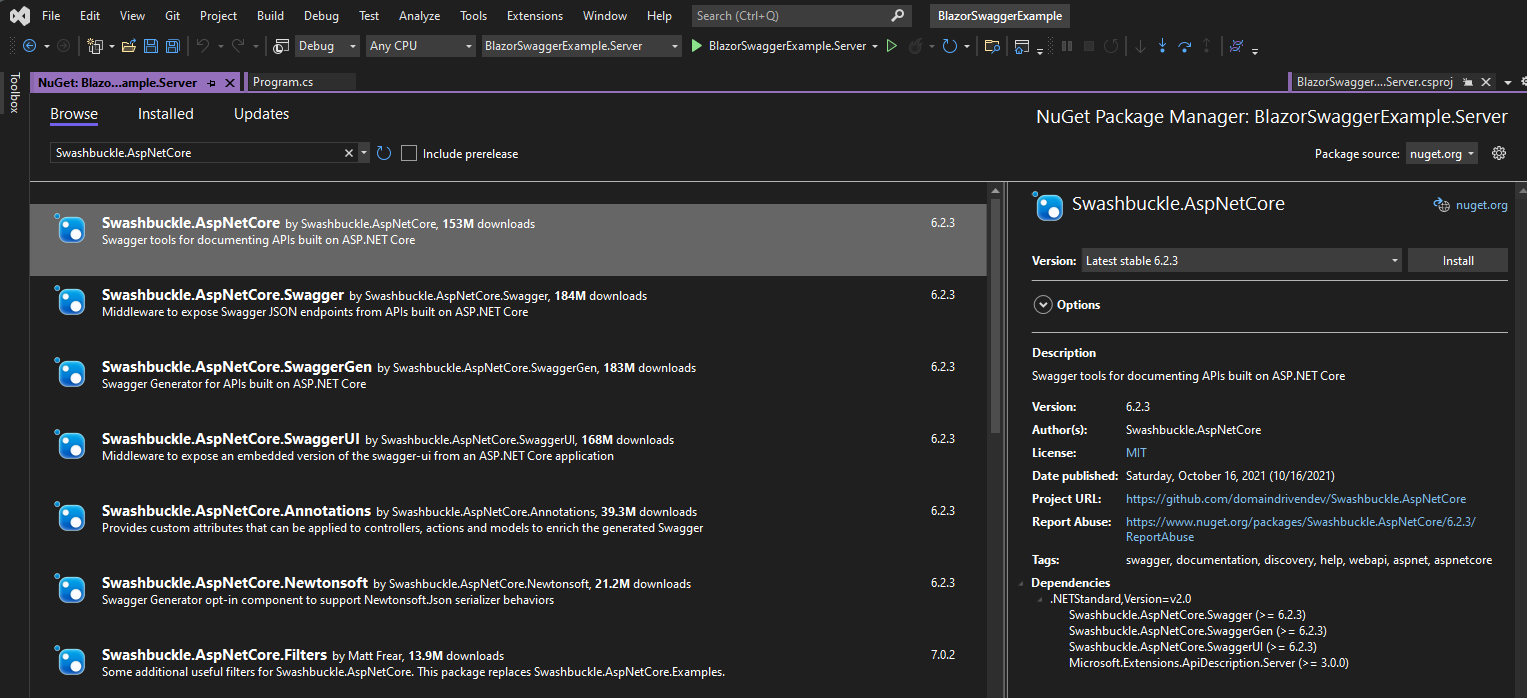Open the Debug configuration dropdown
The height and width of the screenshot is (698, 1527).
[x=326, y=46]
